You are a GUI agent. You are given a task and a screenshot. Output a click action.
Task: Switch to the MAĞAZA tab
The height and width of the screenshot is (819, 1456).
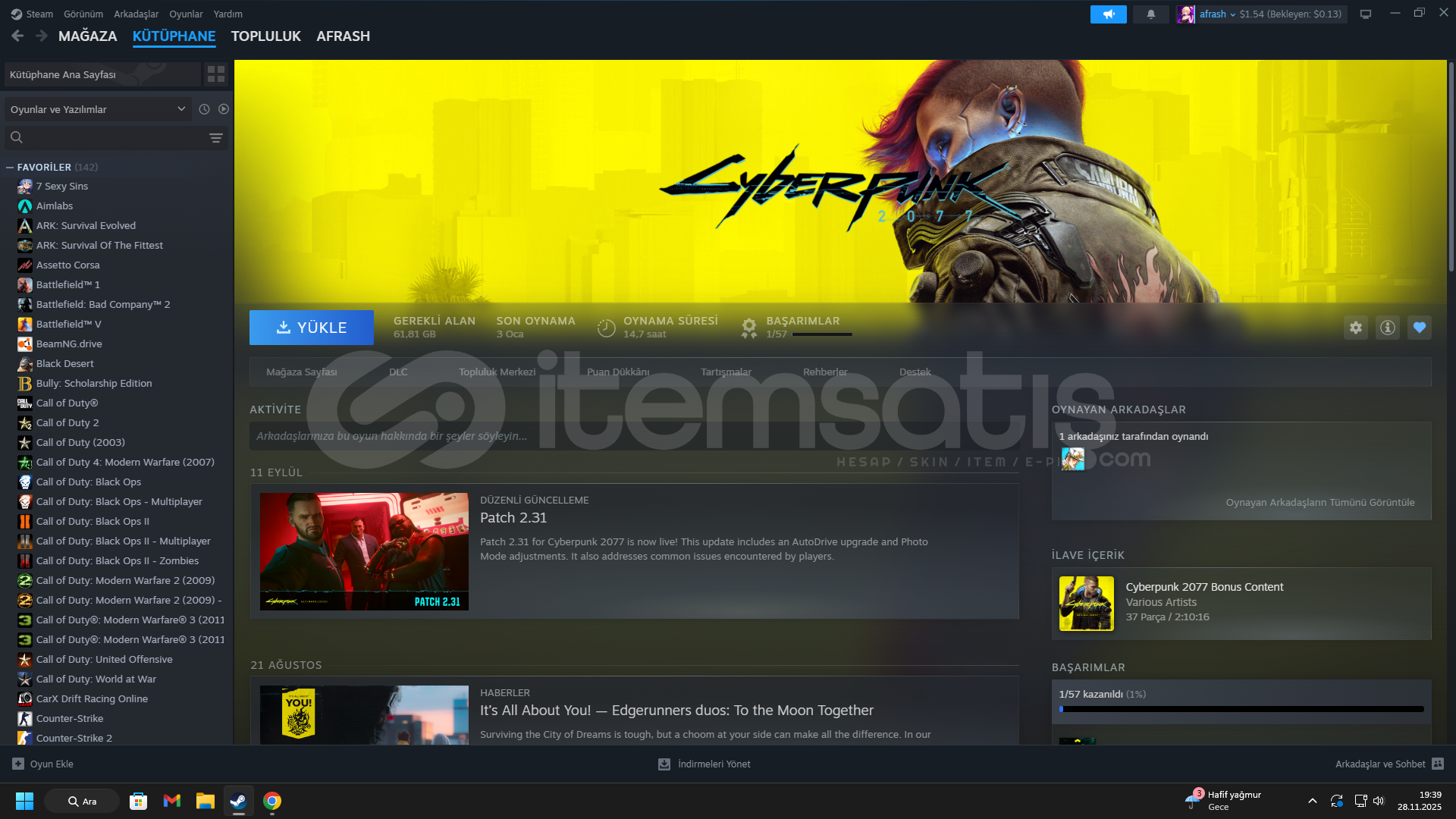(87, 36)
